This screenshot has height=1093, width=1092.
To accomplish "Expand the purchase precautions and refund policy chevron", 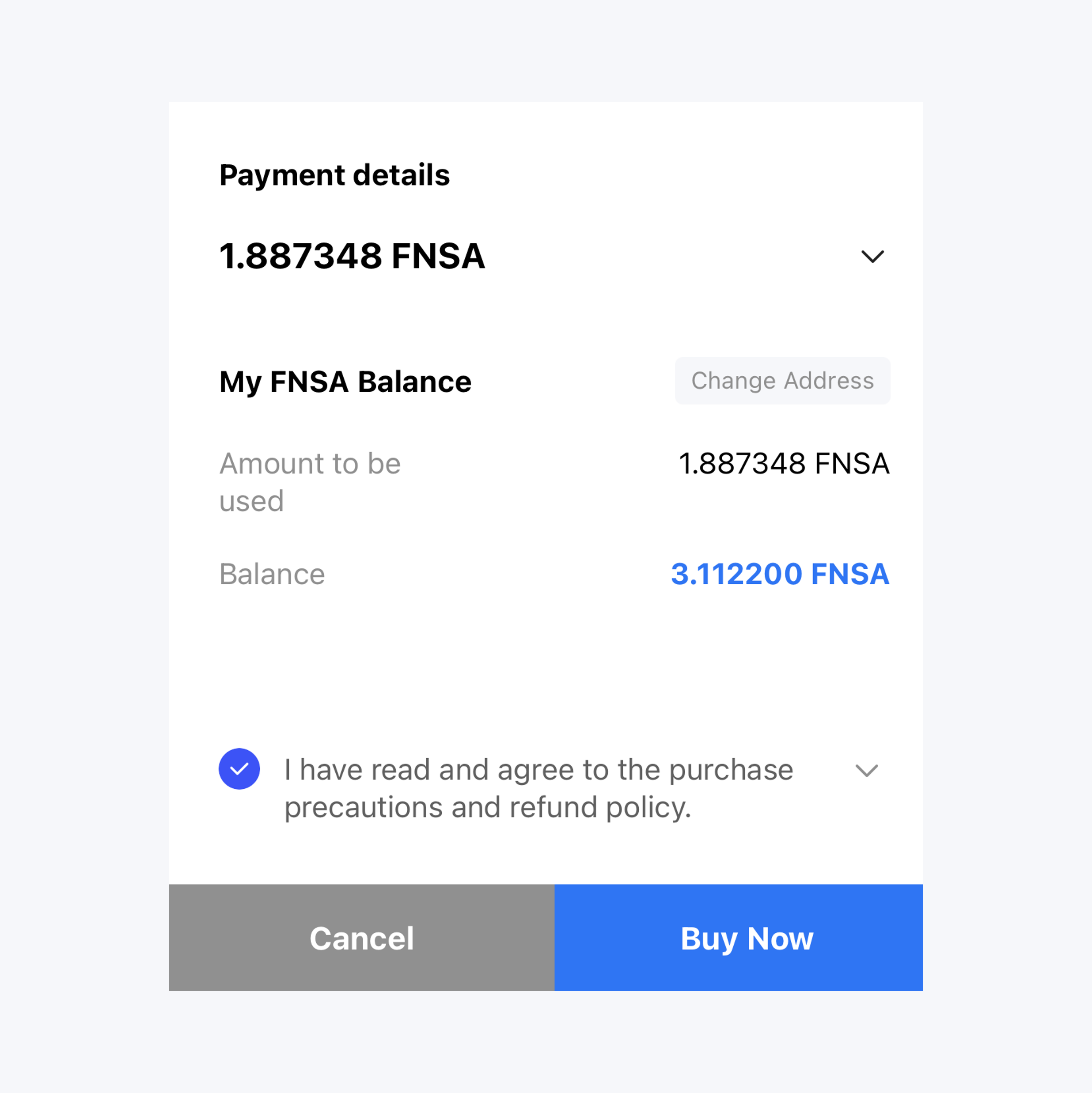I will (x=866, y=770).
